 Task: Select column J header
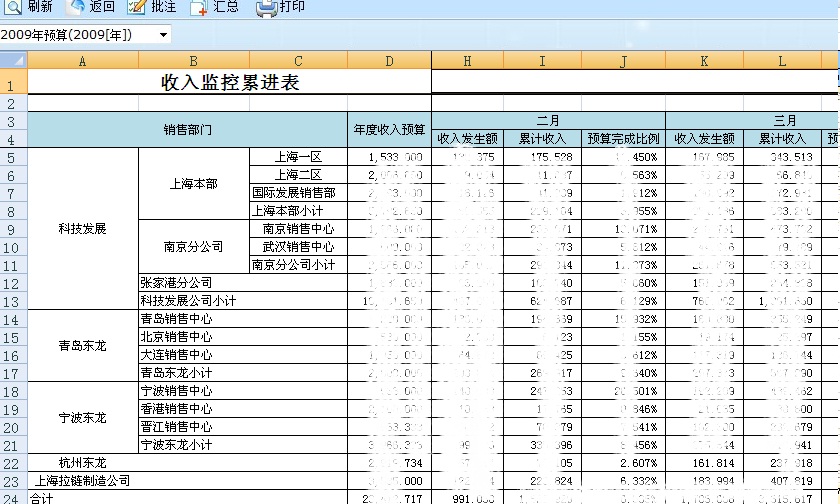[x=623, y=61]
